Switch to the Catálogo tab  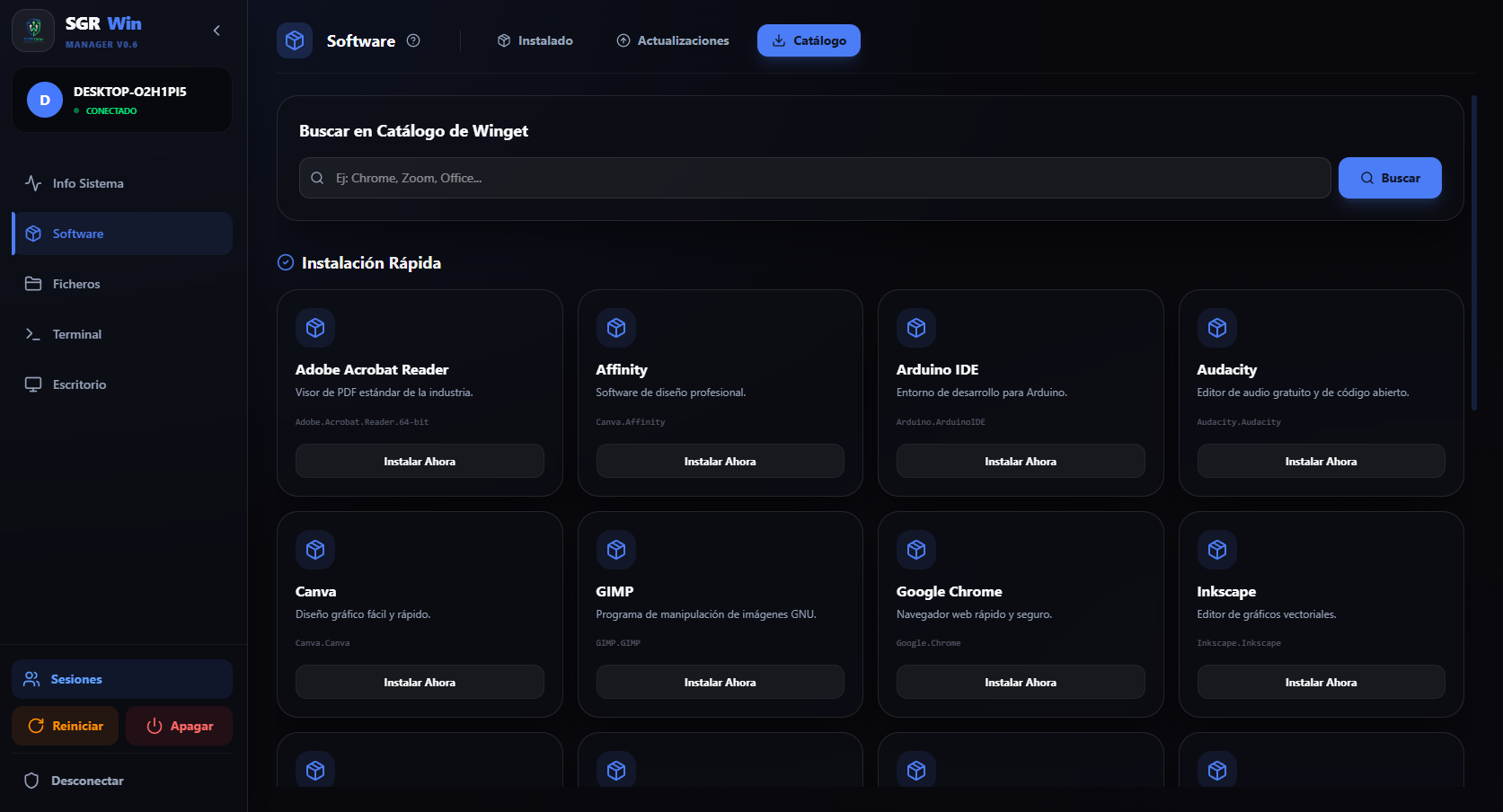[809, 40]
